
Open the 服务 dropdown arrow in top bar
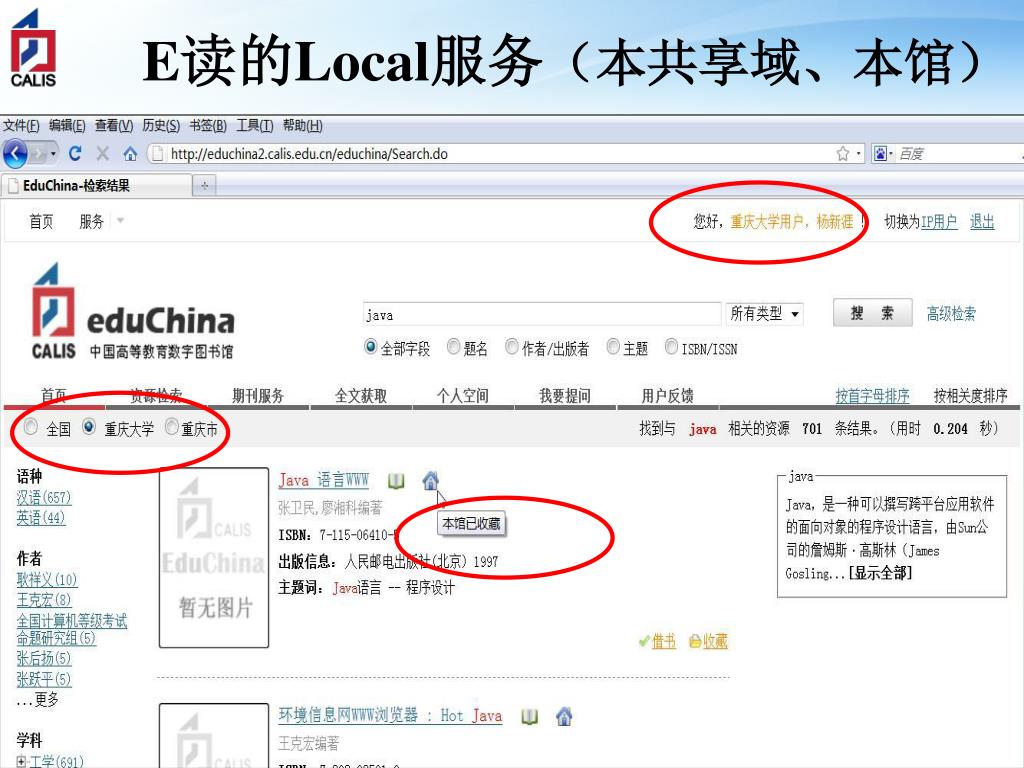[120, 221]
